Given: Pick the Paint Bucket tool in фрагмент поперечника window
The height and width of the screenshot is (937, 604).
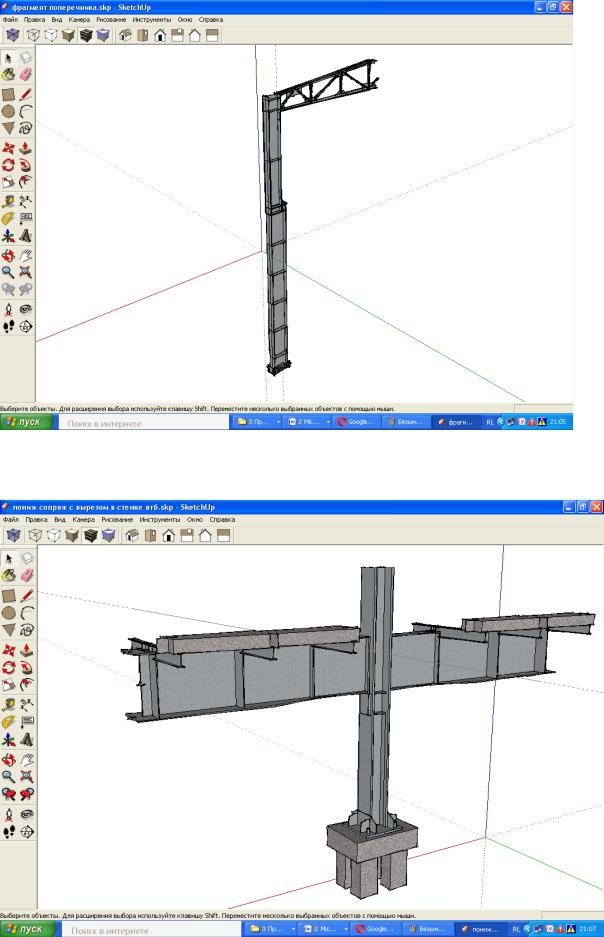Looking at the screenshot, I should click(x=10, y=74).
